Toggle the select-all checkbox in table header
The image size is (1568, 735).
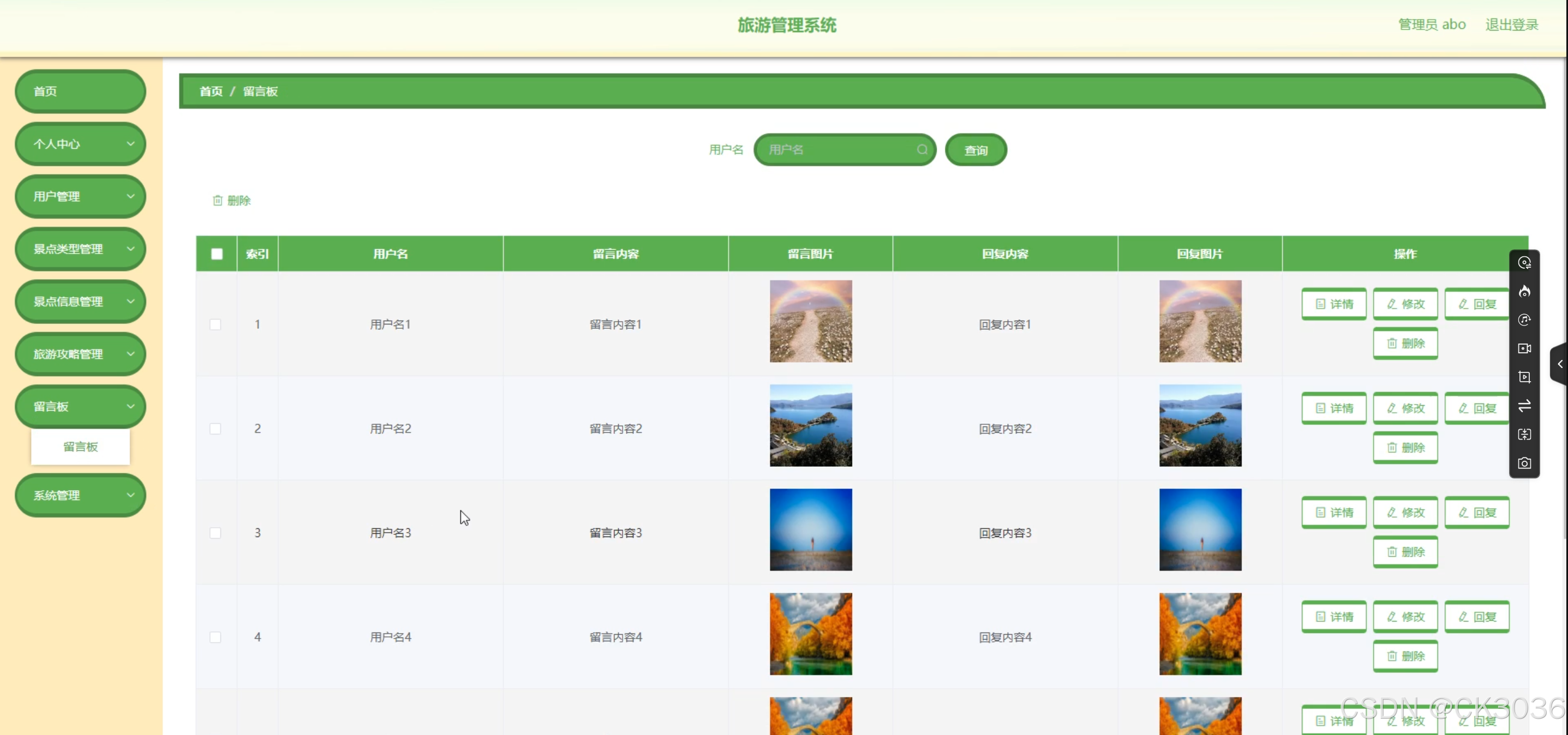click(217, 254)
